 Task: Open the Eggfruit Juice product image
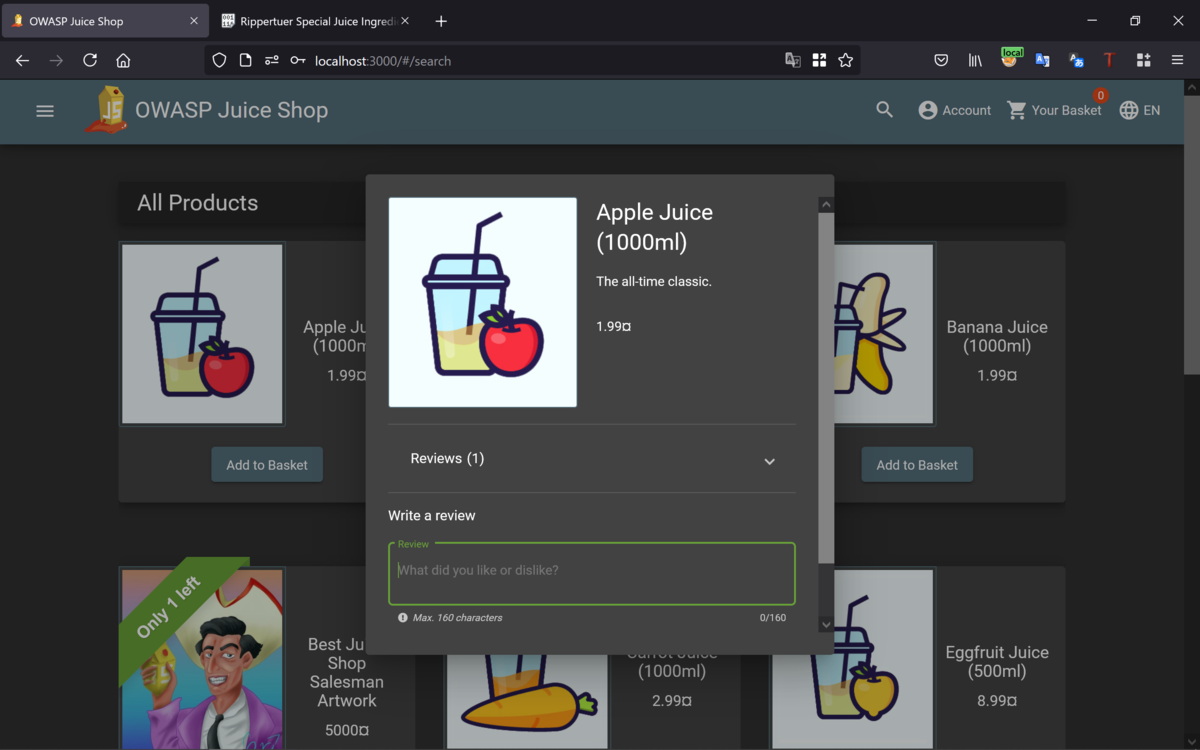[853, 660]
